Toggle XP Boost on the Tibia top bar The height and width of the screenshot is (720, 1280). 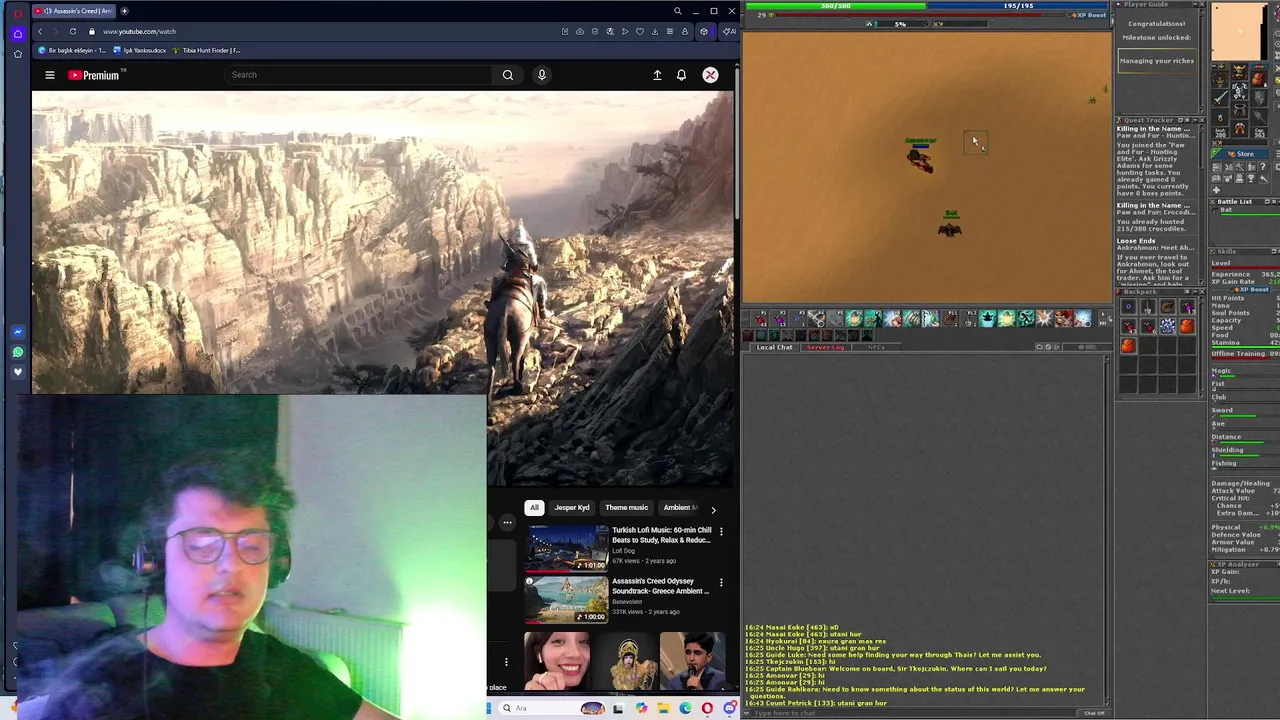[1089, 15]
